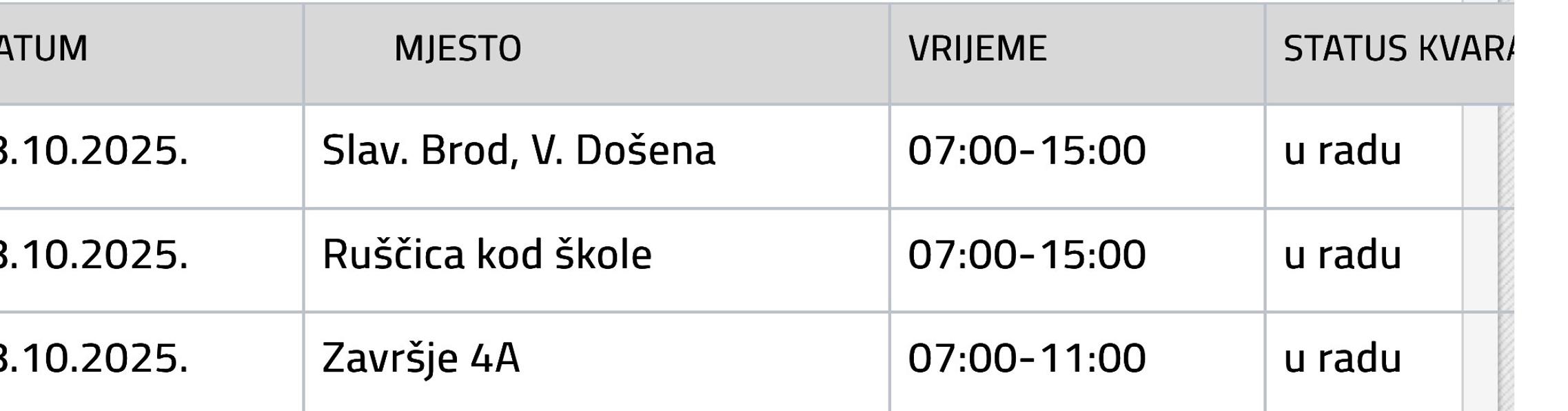
Task: Click the Slav. Brod, V. Došena location cell
Action: pos(518,151)
